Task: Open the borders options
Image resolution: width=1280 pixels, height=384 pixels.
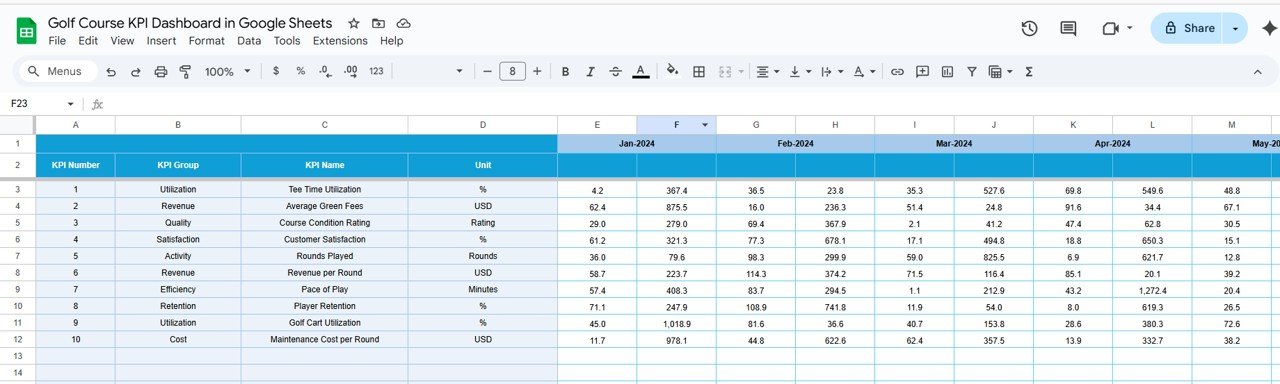Action: pyautogui.click(x=699, y=72)
